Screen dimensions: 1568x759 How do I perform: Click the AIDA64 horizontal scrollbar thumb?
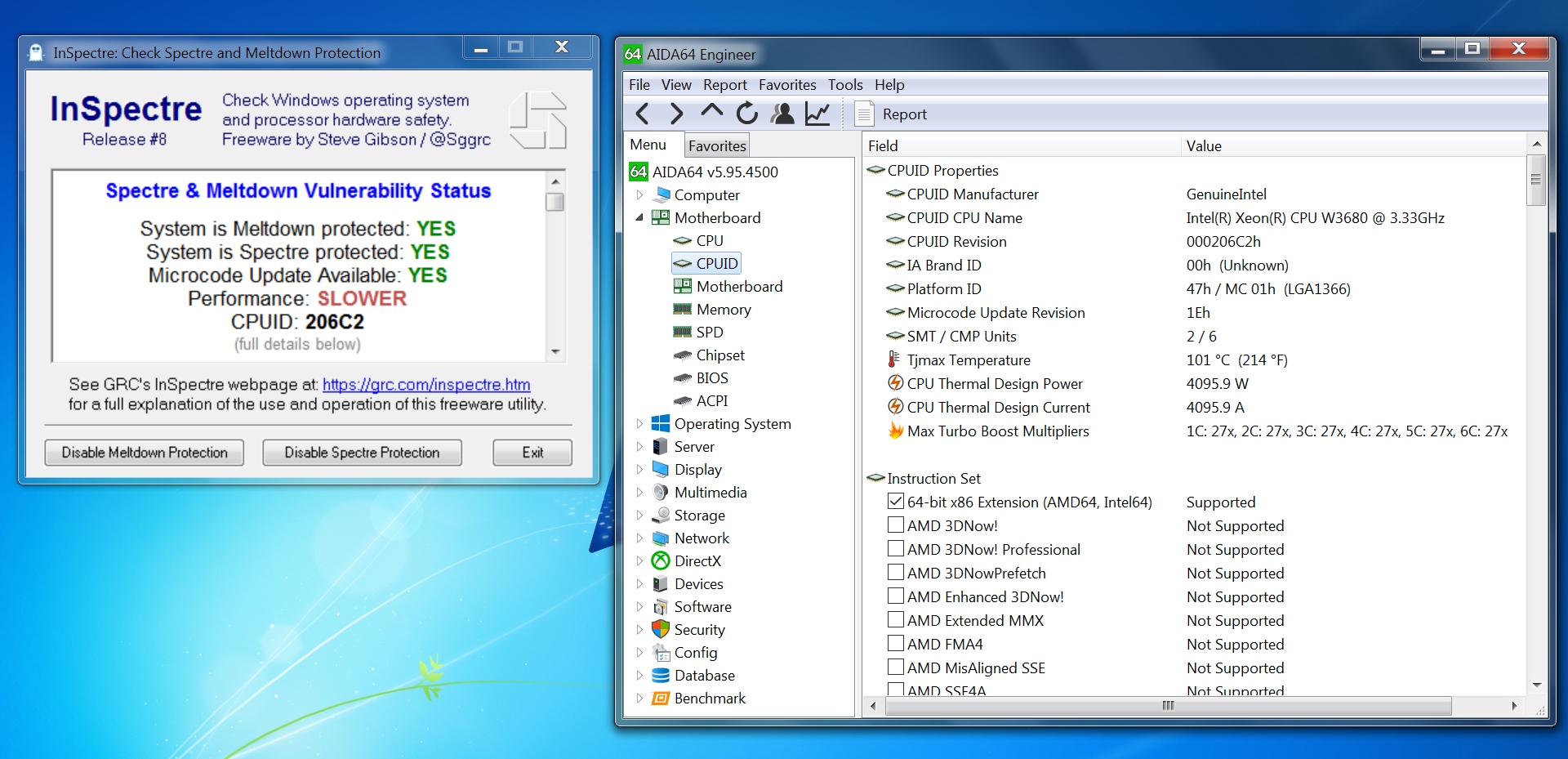(1168, 705)
